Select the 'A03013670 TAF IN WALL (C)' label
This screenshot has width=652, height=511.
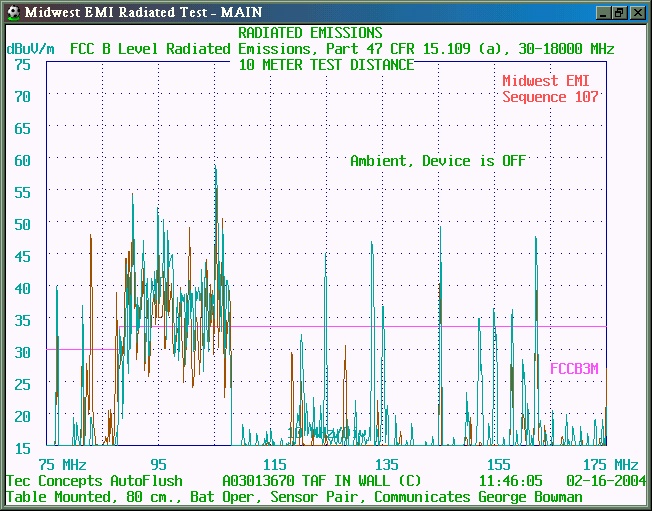(x=321, y=481)
